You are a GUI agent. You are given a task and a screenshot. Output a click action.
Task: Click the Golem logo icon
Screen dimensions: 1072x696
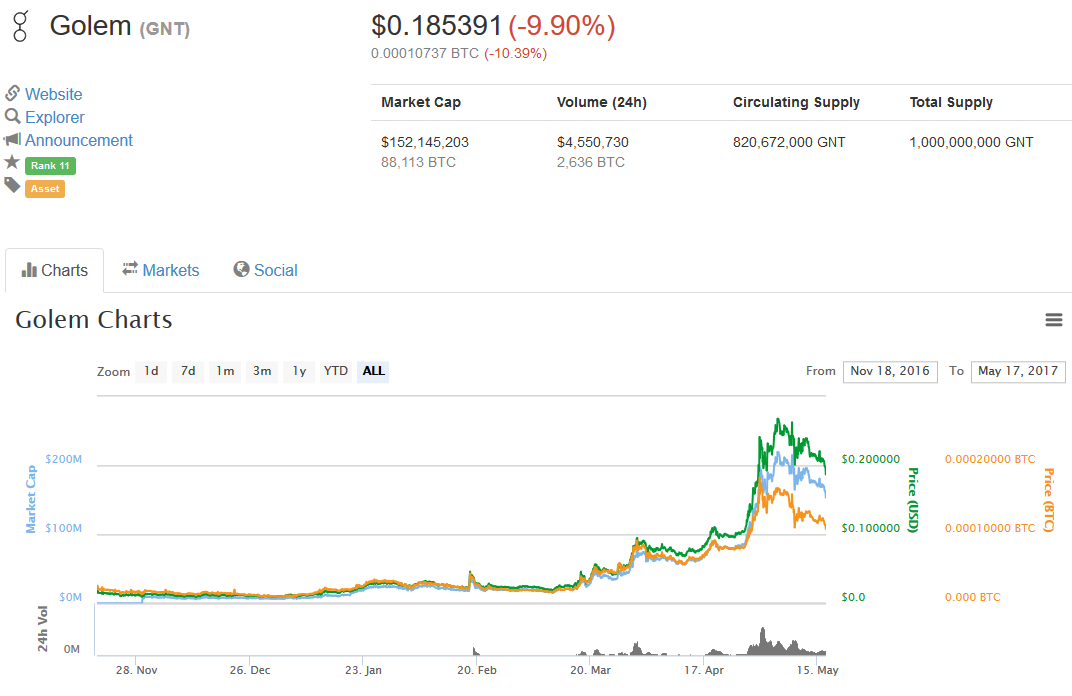(21, 26)
